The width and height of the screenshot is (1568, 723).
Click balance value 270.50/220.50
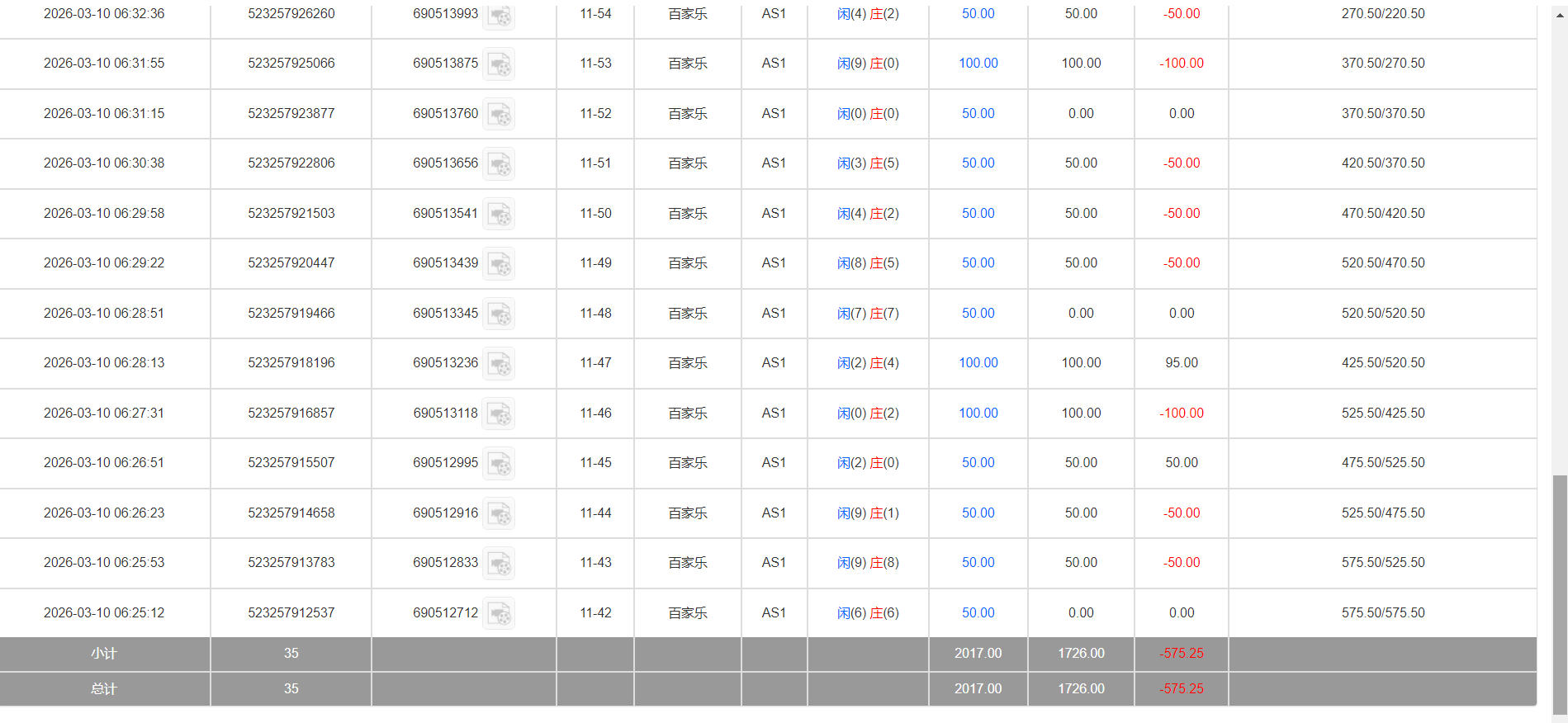point(1383,14)
